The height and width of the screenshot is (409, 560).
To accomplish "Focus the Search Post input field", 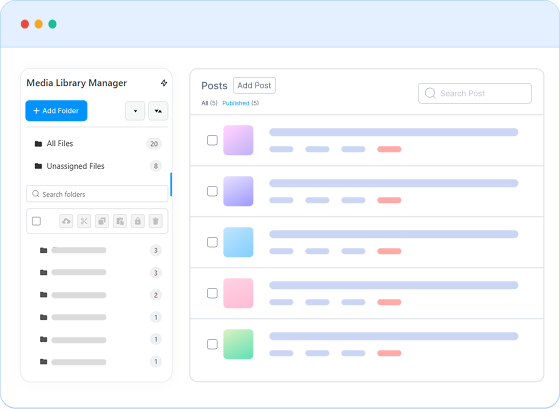I will 475,93.
